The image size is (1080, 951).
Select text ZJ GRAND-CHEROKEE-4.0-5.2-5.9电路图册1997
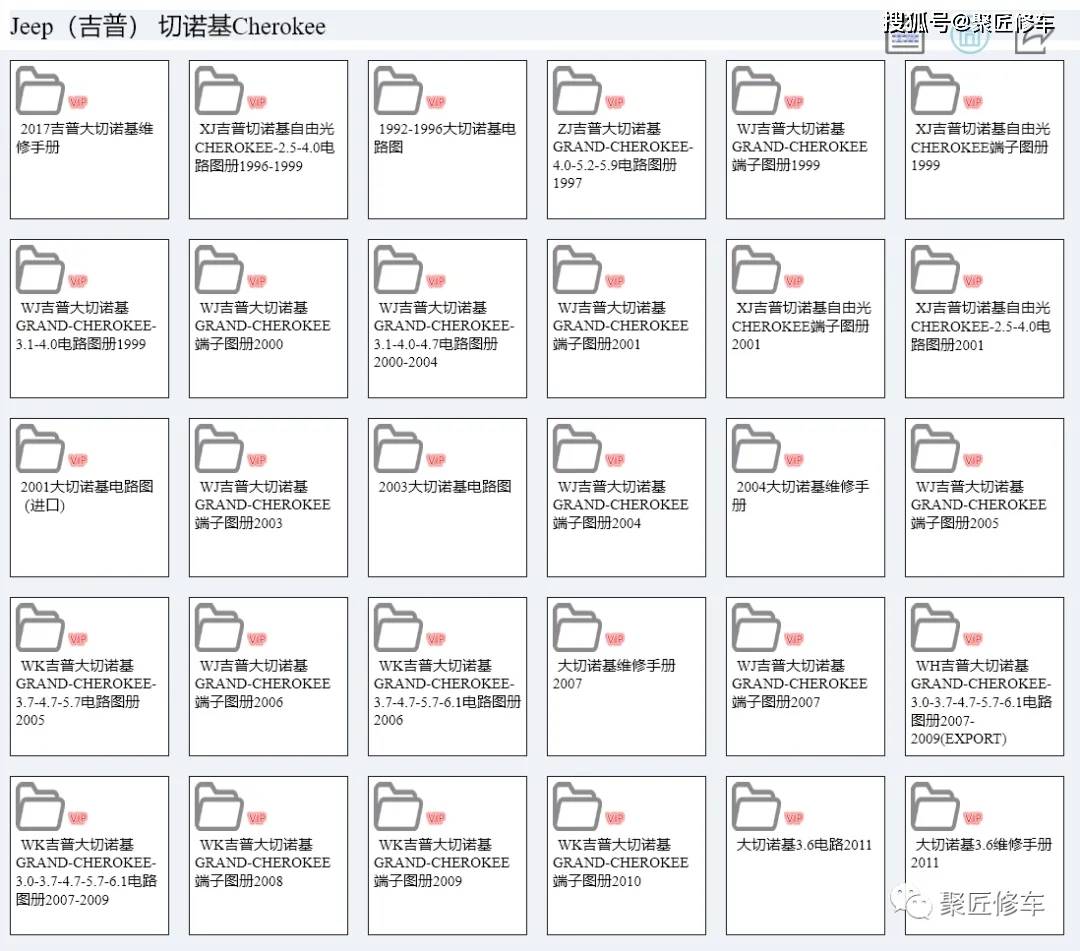click(x=623, y=156)
